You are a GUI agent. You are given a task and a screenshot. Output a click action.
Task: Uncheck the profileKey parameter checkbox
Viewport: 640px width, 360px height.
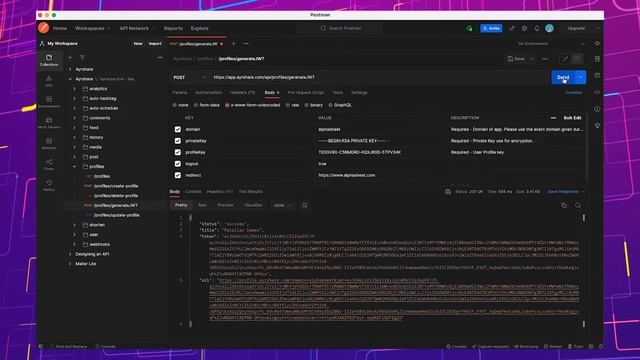178,152
